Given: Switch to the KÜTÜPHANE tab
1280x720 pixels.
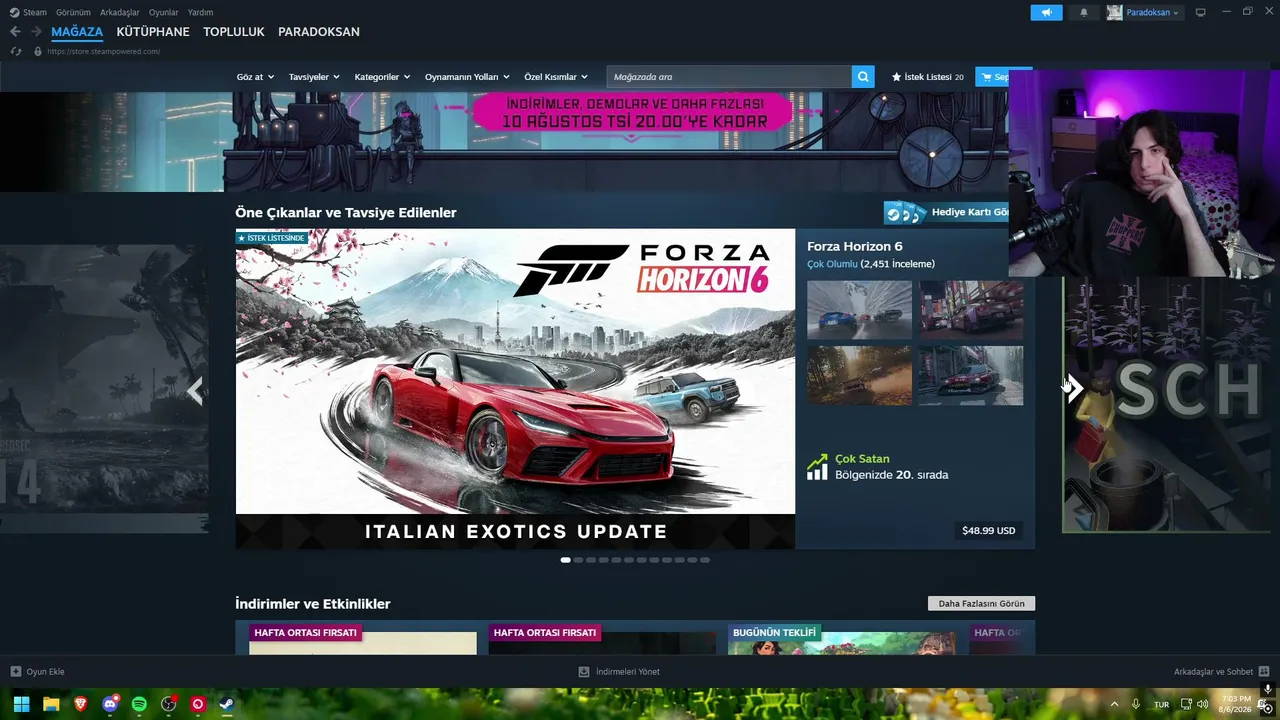Looking at the screenshot, I should tap(153, 32).
